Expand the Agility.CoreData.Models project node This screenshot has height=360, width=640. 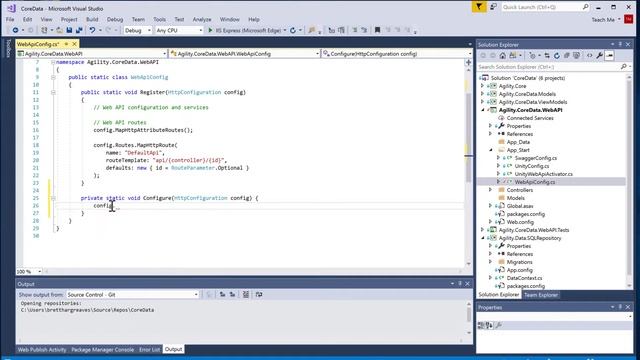point(482,94)
